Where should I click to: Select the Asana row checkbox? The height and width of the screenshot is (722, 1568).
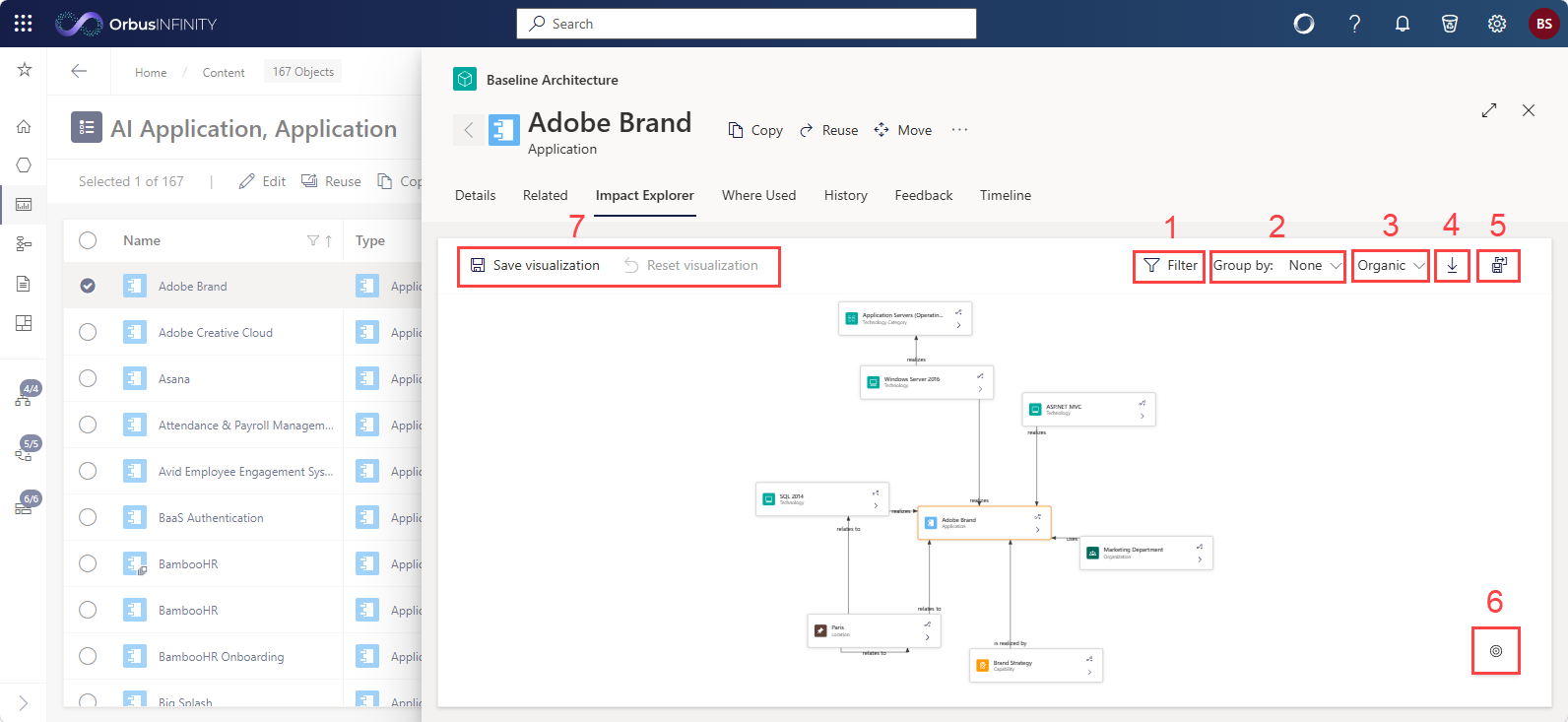[x=88, y=378]
